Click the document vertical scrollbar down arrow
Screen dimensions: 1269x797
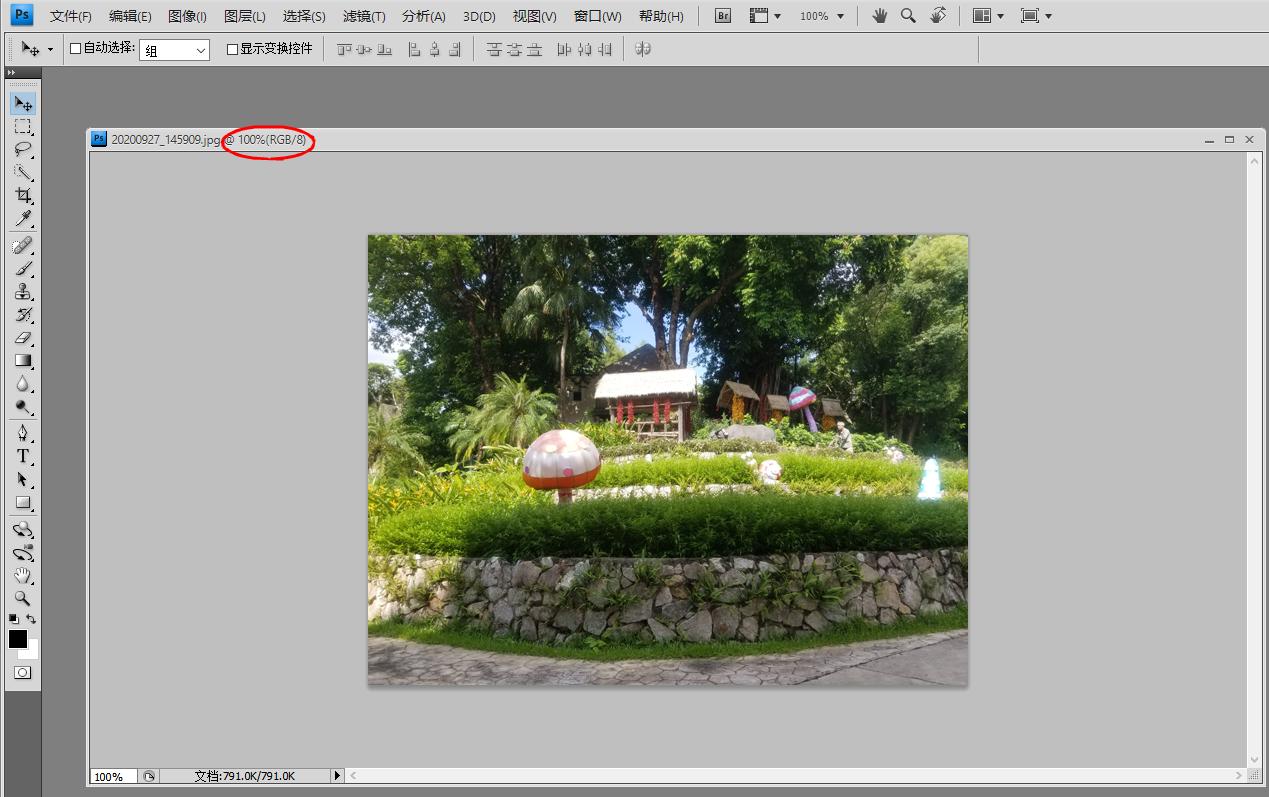point(1254,760)
